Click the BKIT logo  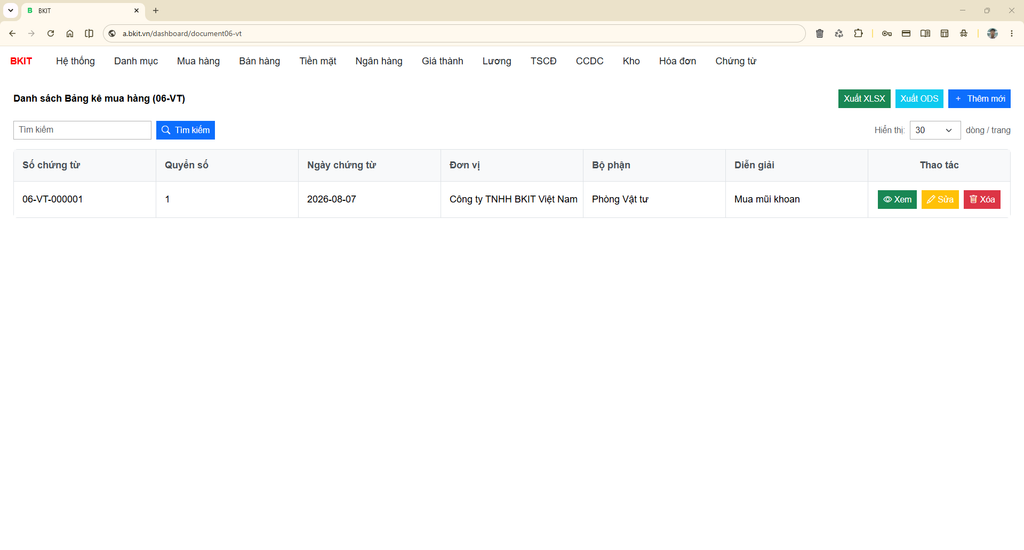pos(21,61)
